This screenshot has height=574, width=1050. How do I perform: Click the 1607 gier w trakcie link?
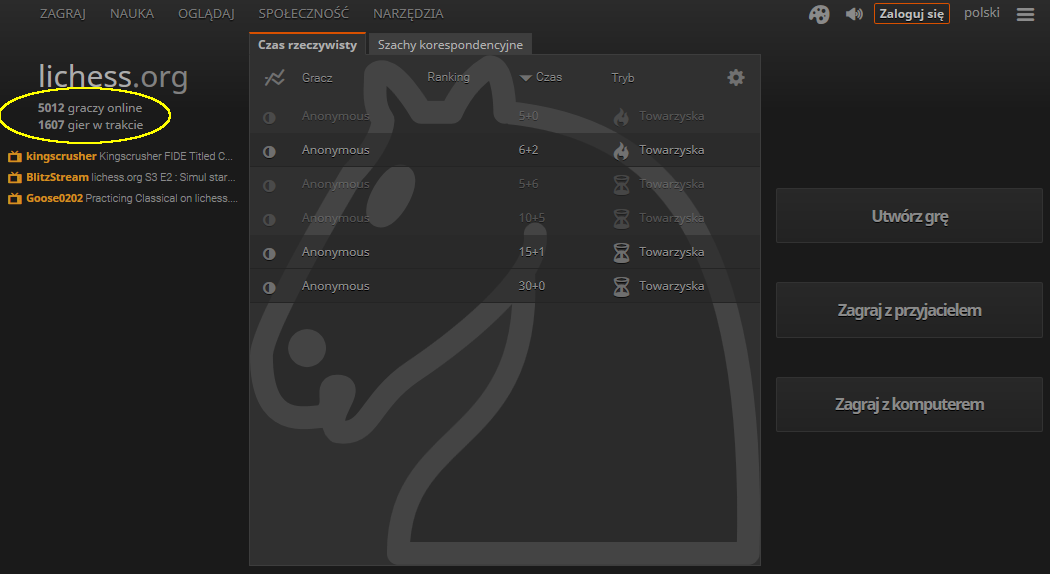click(90, 125)
